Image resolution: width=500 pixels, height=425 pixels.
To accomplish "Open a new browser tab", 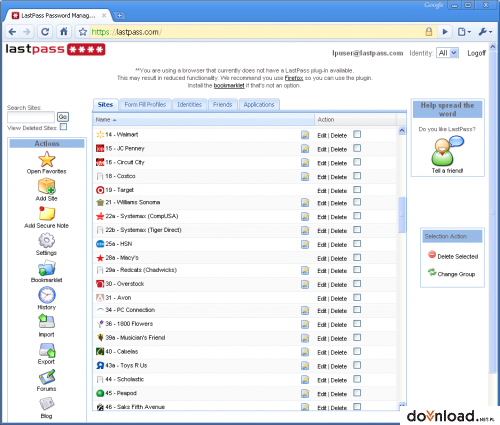I will click(119, 15).
